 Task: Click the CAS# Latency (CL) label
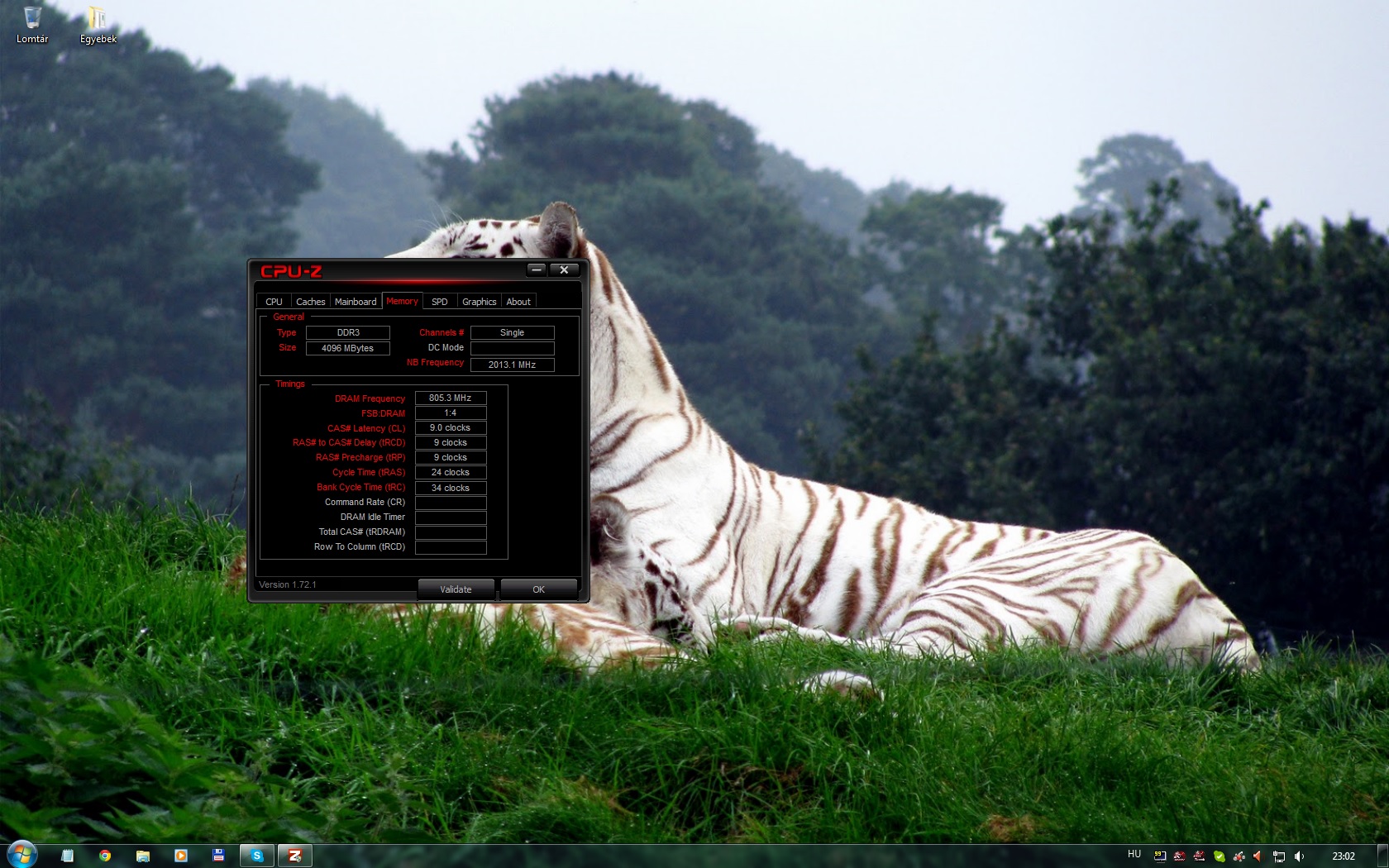tap(366, 428)
